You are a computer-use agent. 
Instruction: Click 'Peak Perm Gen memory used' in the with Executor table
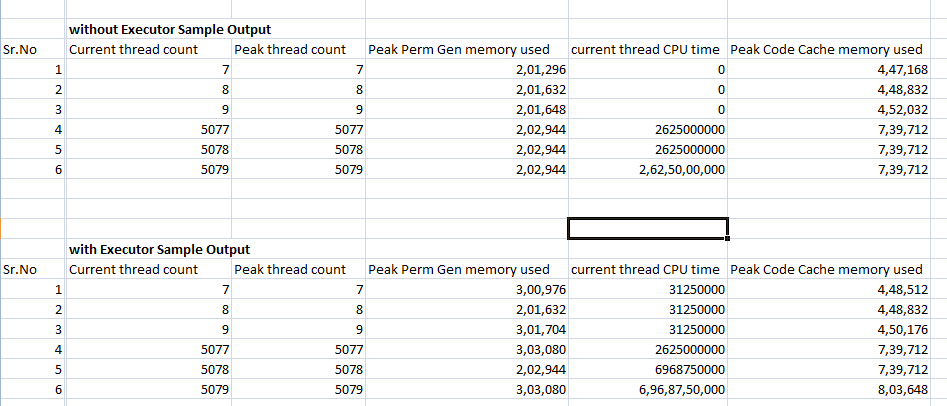point(459,269)
